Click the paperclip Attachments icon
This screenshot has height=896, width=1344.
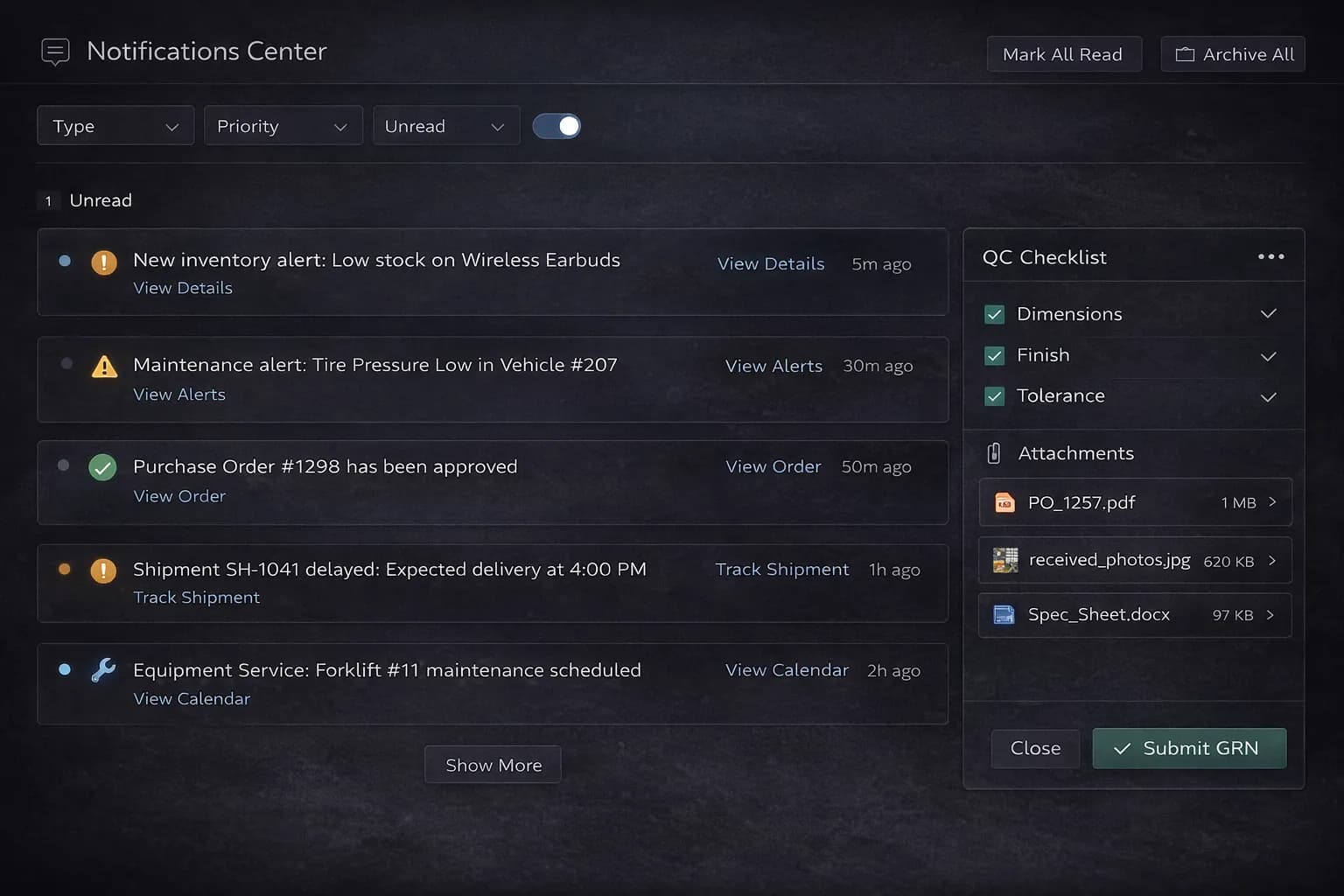coord(994,453)
